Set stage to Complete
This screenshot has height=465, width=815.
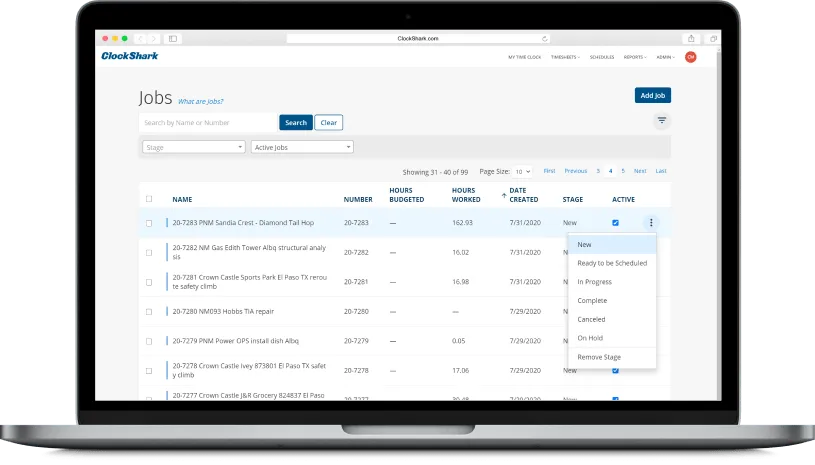(x=612, y=300)
